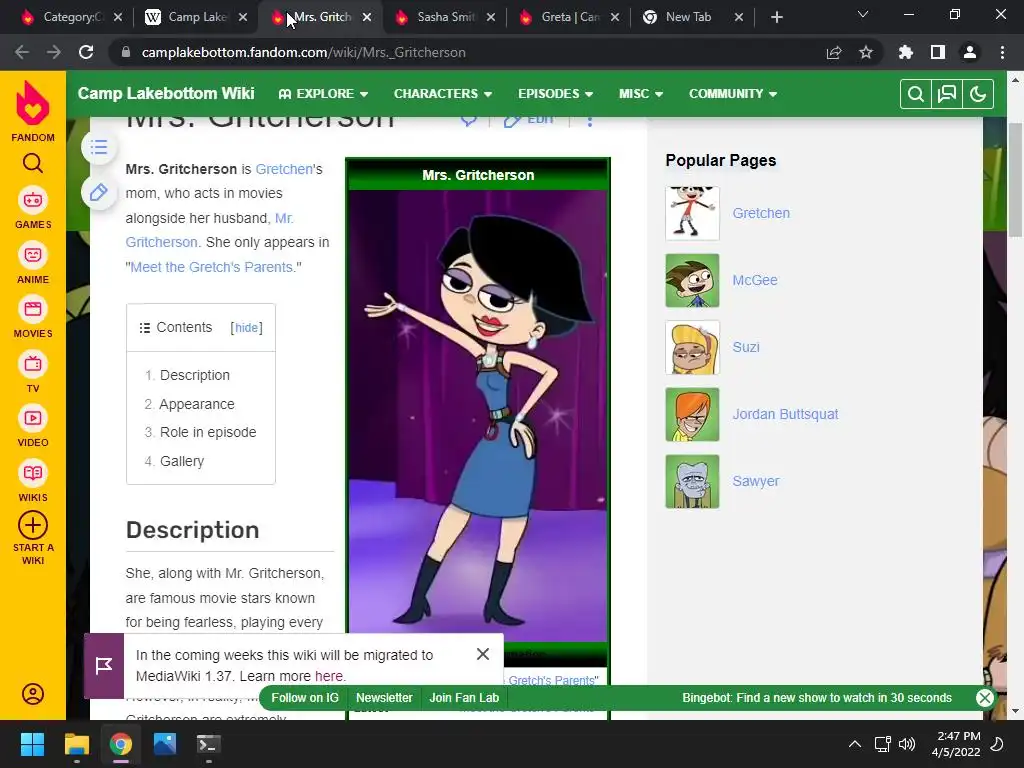Open the TV icon in the Fandom sidebar
The image size is (1024, 768).
pos(33,364)
